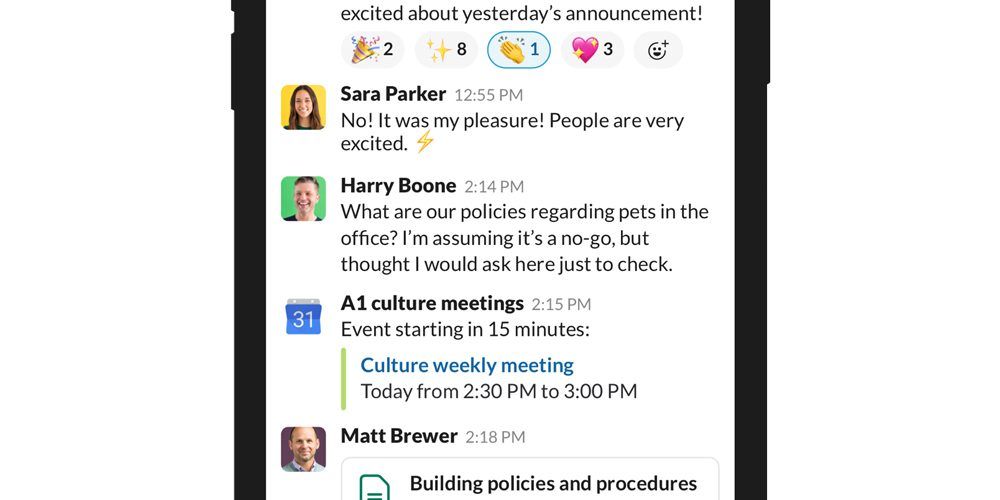Click the 2:14 PM timestamp
Viewport: 1000px width, 500px height.
[x=494, y=187]
